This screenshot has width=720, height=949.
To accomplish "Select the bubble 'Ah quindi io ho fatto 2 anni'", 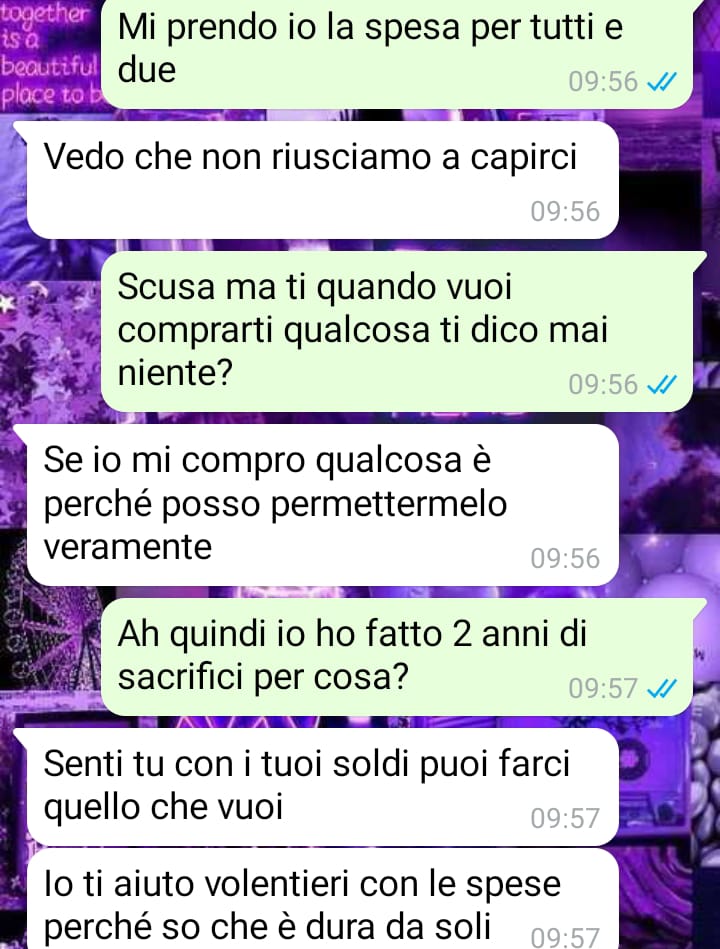I will (x=396, y=657).
